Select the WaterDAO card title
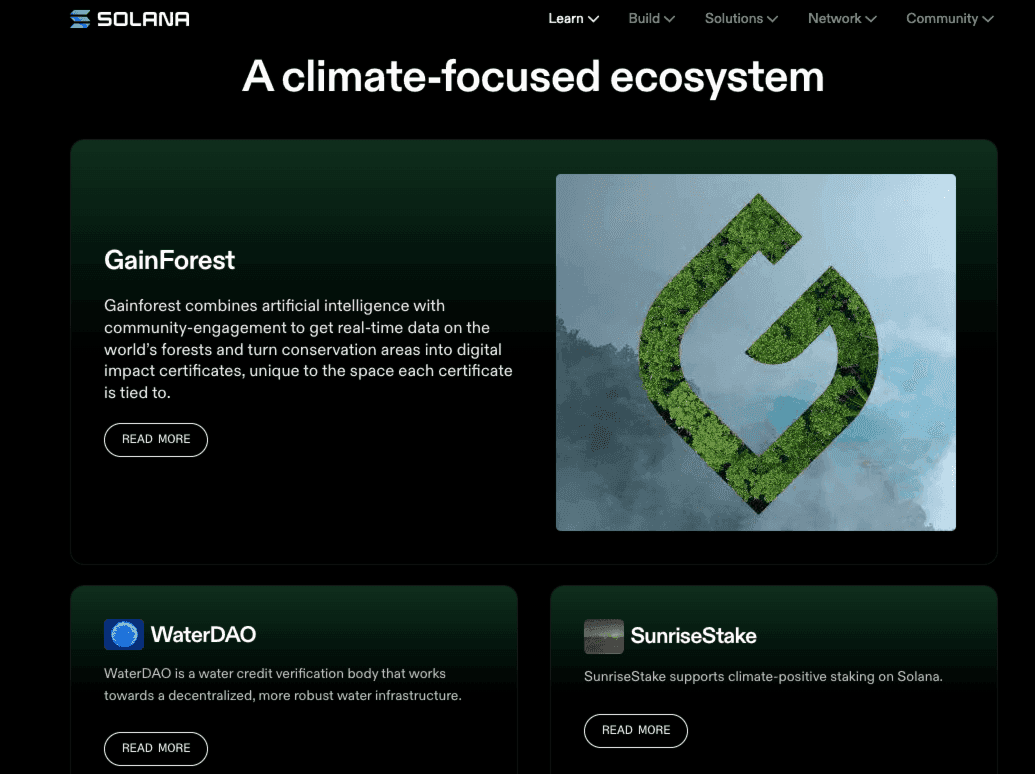The image size is (1035, 774). pyautogui.click(x=203, y=635)
